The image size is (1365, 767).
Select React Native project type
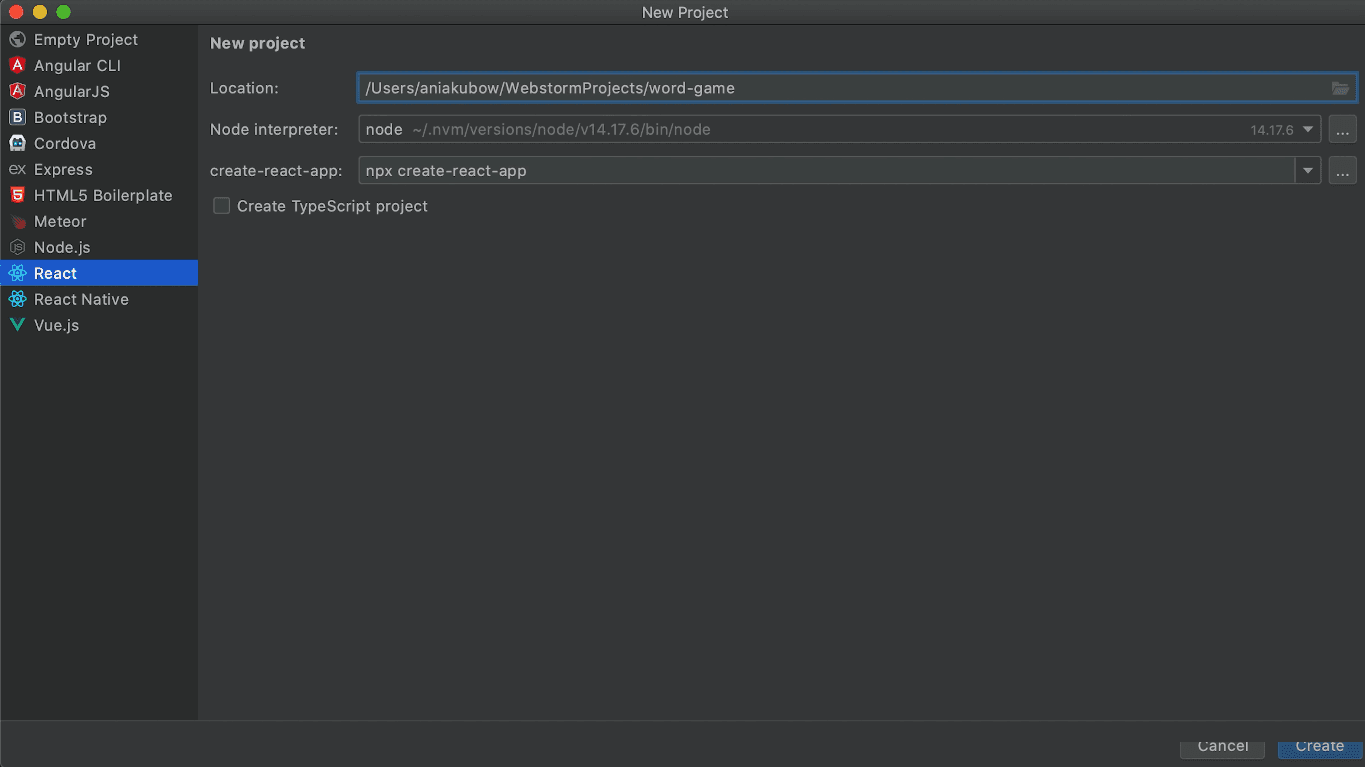point(99,300)
